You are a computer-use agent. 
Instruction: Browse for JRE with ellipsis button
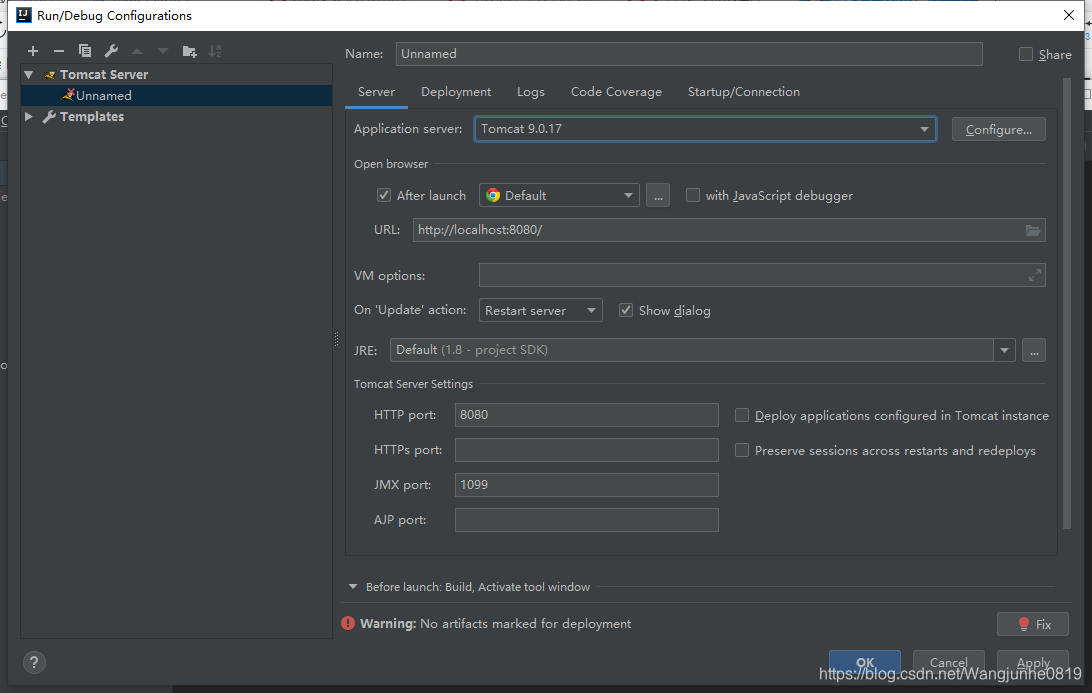click(x=1034, y=350)
